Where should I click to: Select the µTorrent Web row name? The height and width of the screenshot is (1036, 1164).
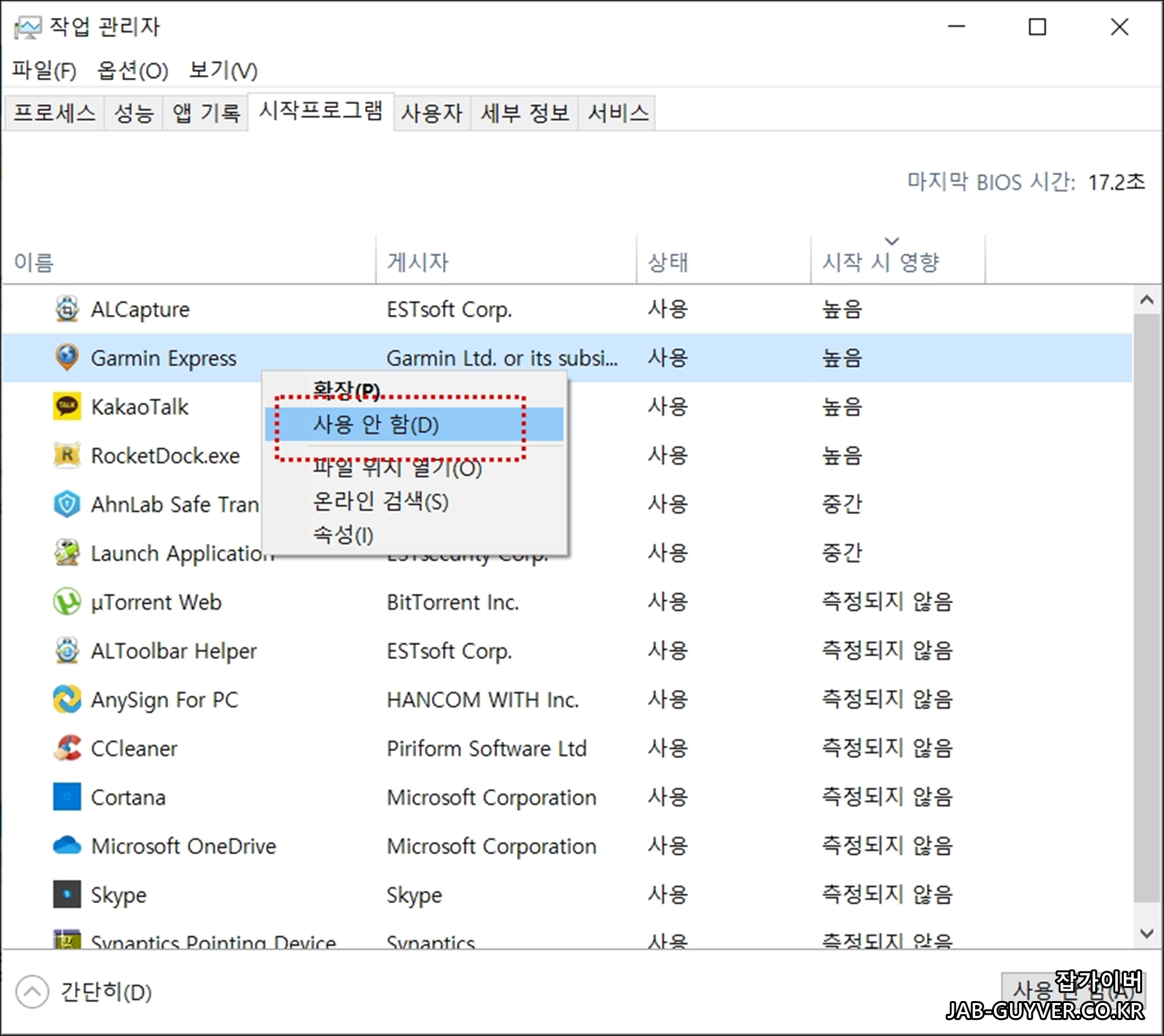[x=156, y=602]
